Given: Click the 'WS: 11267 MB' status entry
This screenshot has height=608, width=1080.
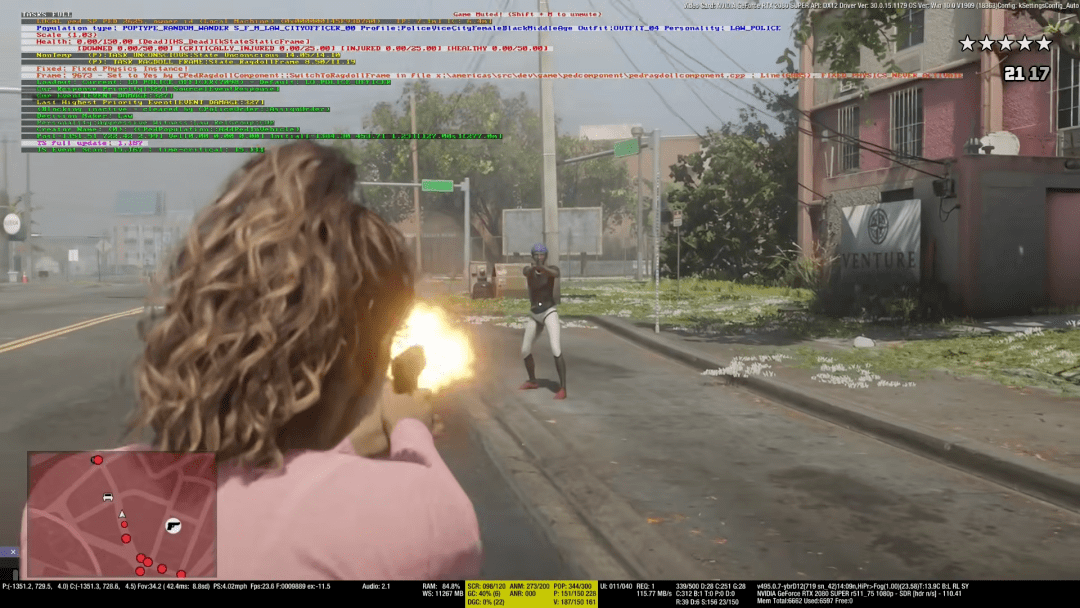Looking at the screenshot, I should point(442,594).
